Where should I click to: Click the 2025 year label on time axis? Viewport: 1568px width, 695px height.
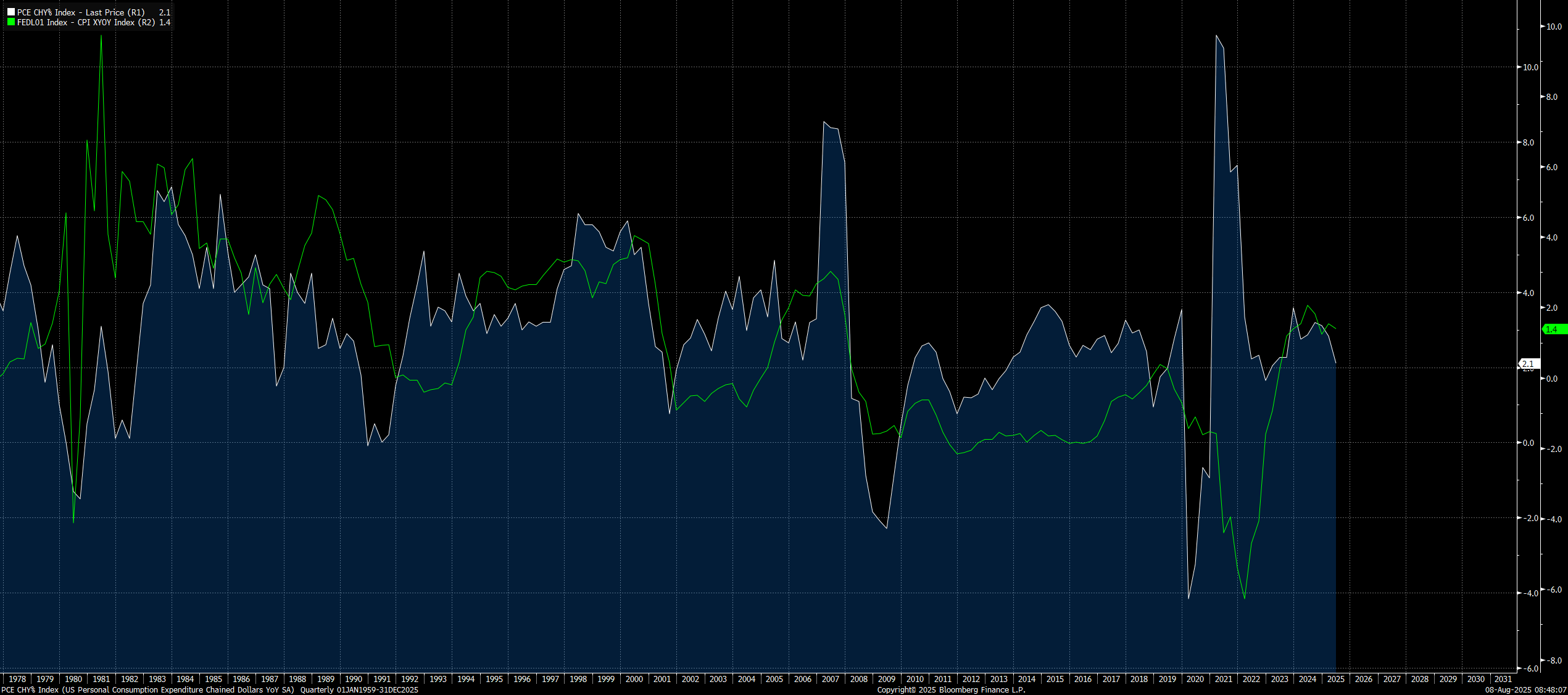[1335, 679]
